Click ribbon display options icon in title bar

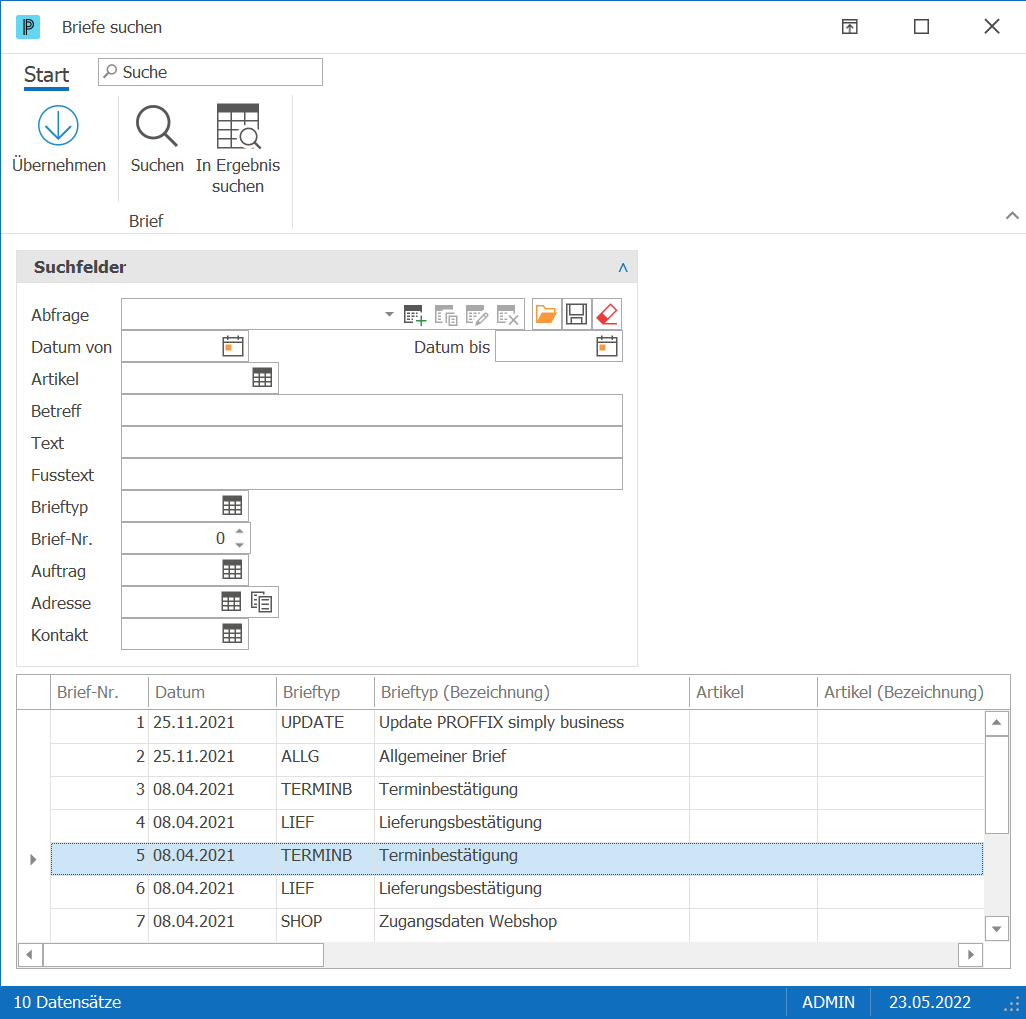[849, 27]
